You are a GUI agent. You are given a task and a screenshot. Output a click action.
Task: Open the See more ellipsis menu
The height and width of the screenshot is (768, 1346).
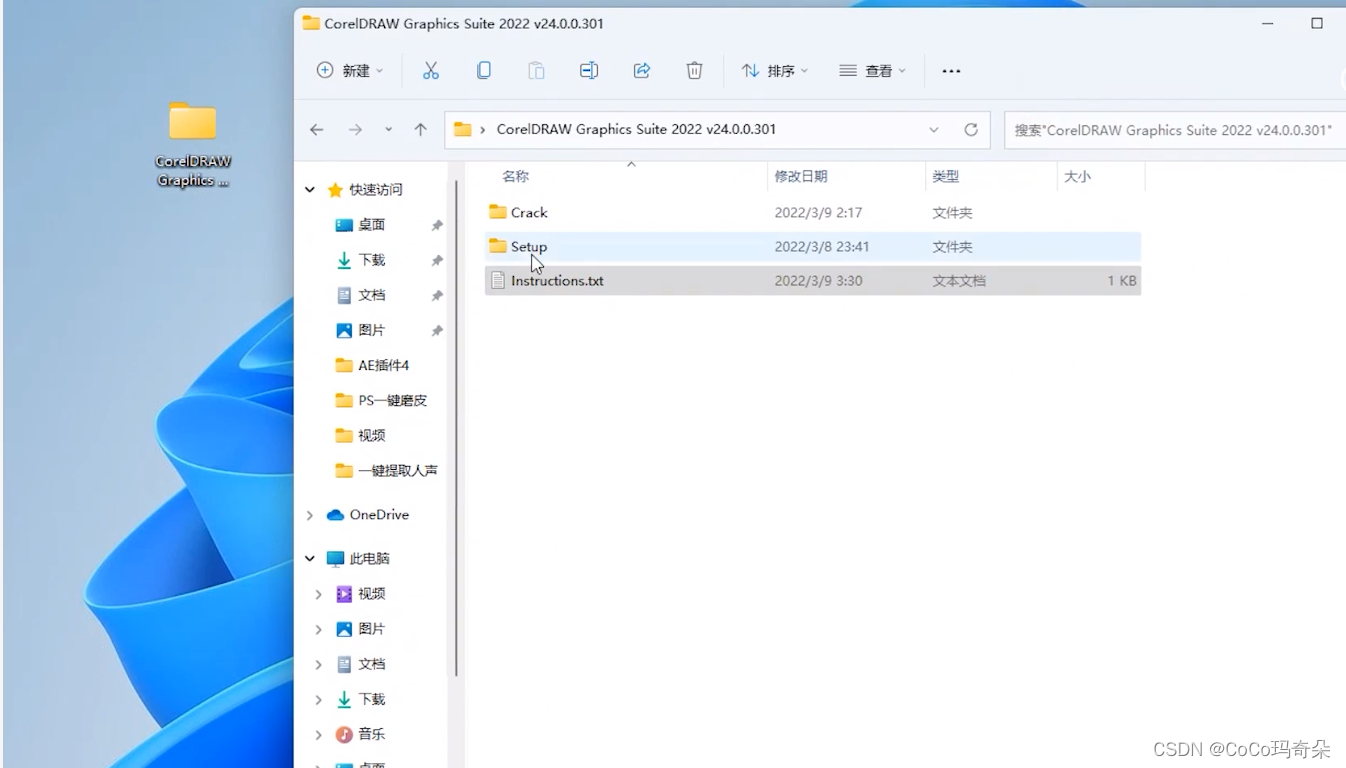click(951, 71)
